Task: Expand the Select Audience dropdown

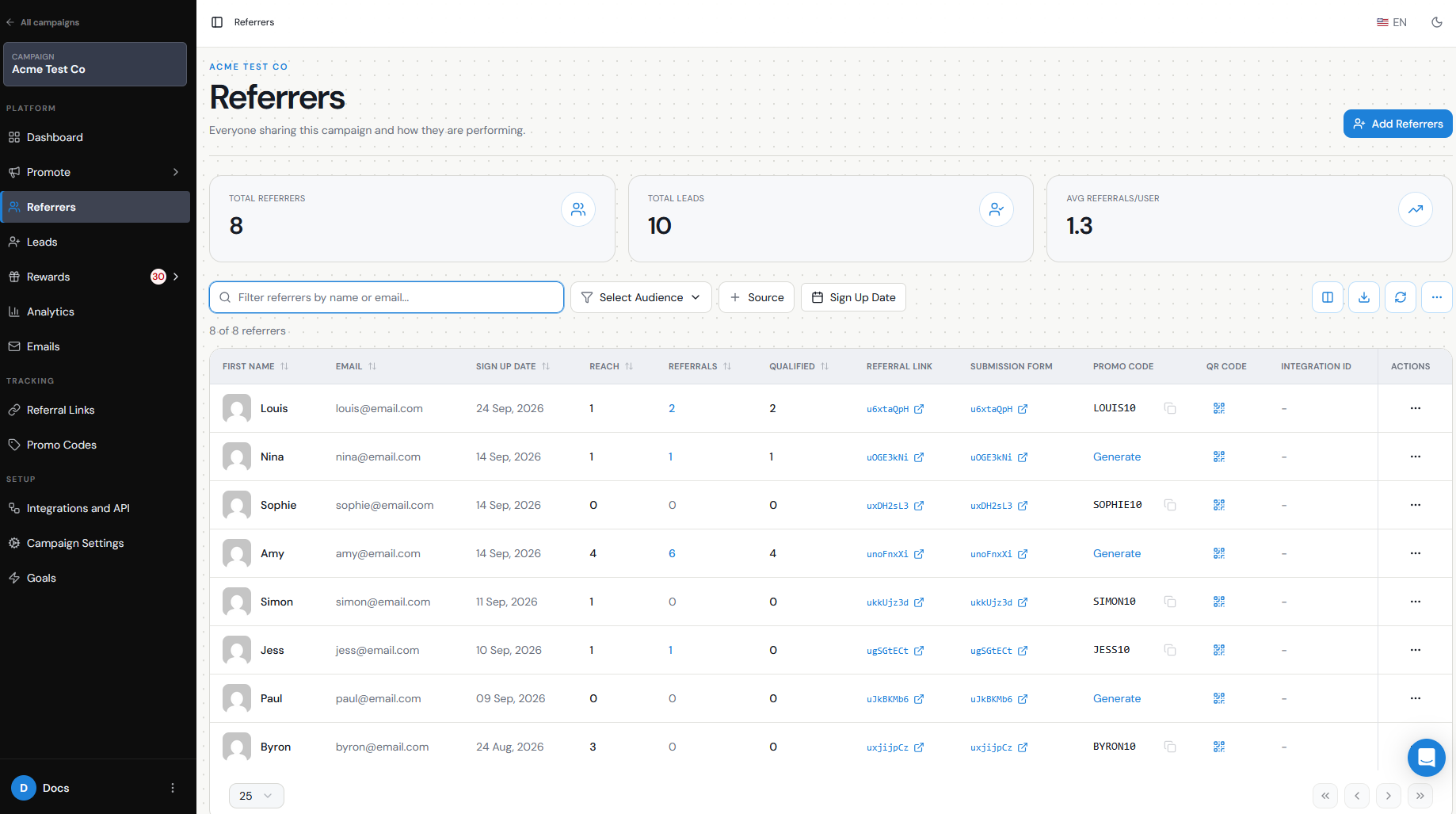Action: click(x=641, y=297)
